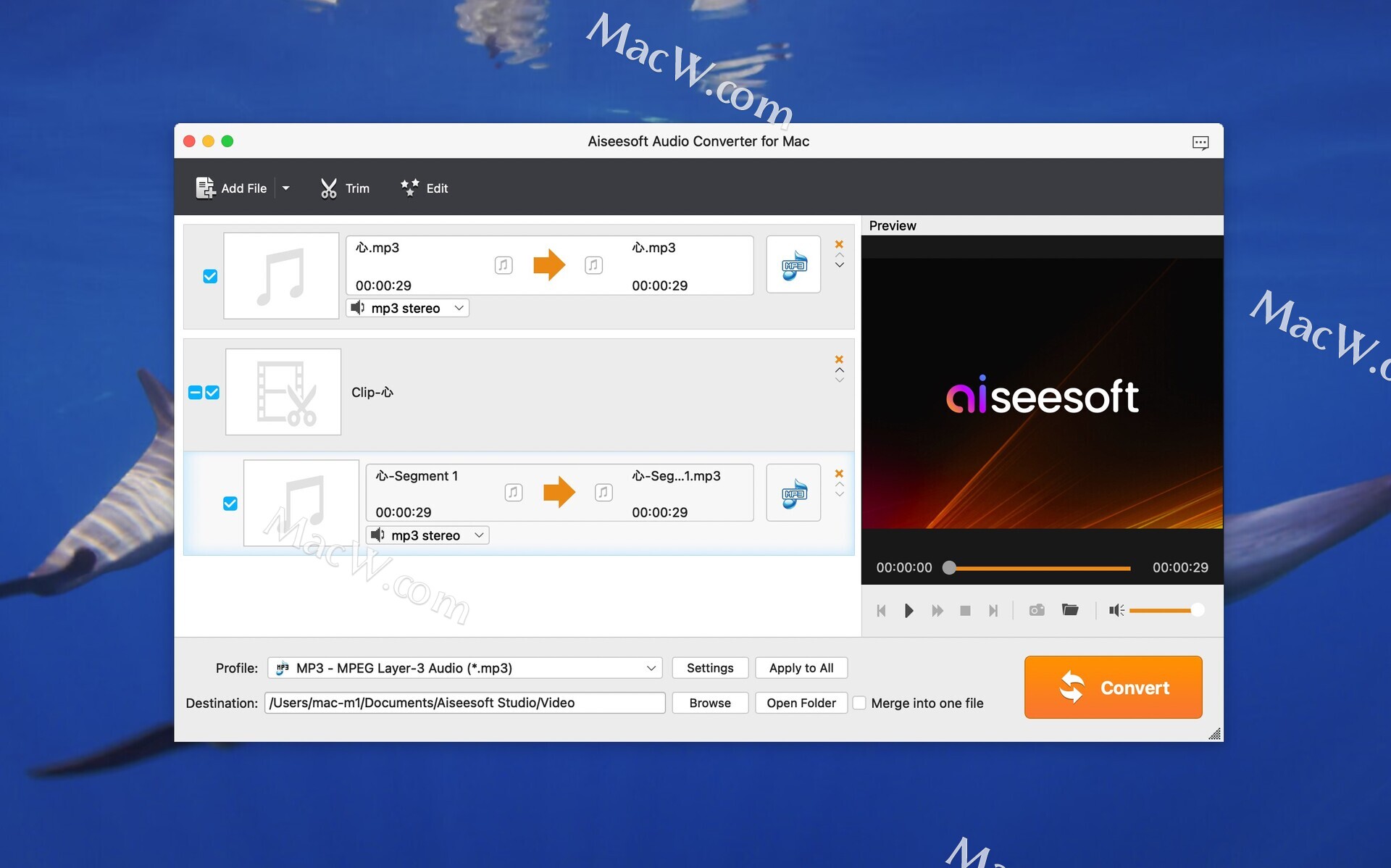This screenshot has width=1391, height=868.
Task: Open the Trim tool
Action: coord(345,188)
